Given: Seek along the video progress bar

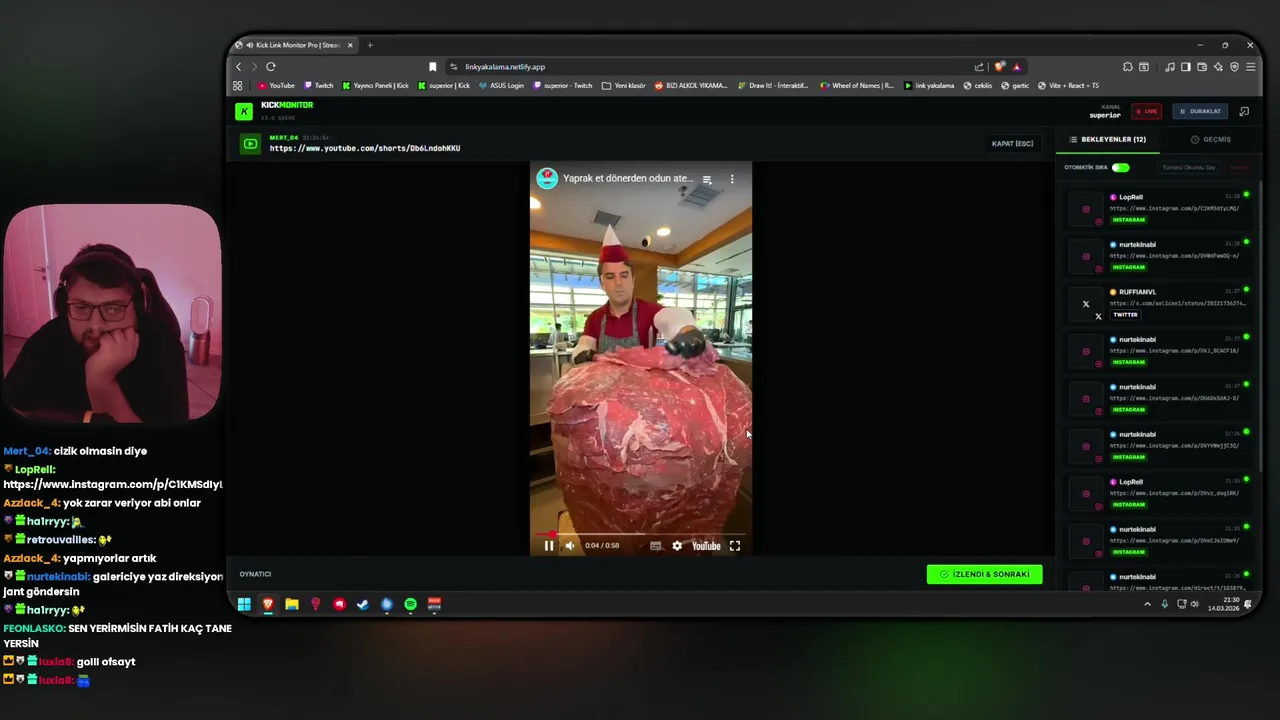Looking at the screenshot, I should click(640, 534).
